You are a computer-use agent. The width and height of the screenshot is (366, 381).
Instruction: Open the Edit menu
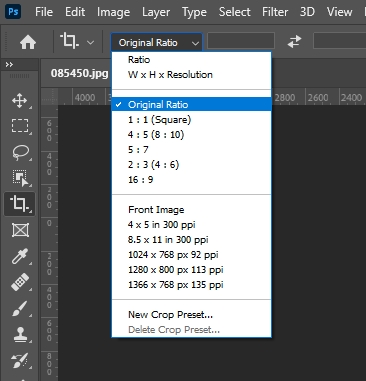[x=75, y=12]
